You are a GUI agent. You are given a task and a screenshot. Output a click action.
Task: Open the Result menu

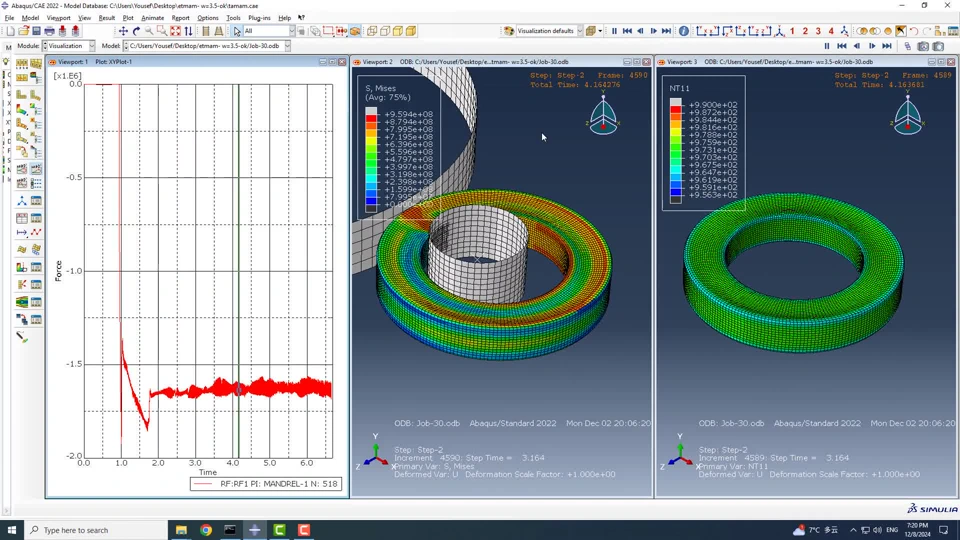106,18
